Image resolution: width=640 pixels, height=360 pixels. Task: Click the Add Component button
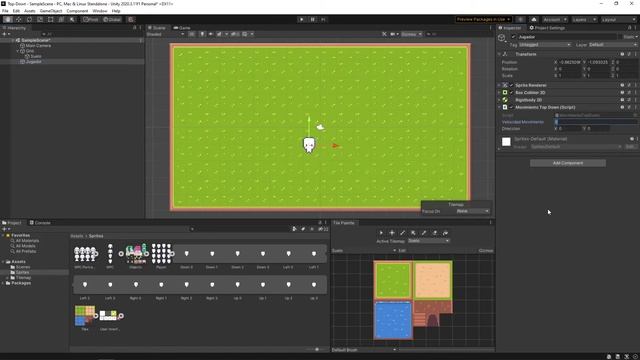click(x=568, y=163)
